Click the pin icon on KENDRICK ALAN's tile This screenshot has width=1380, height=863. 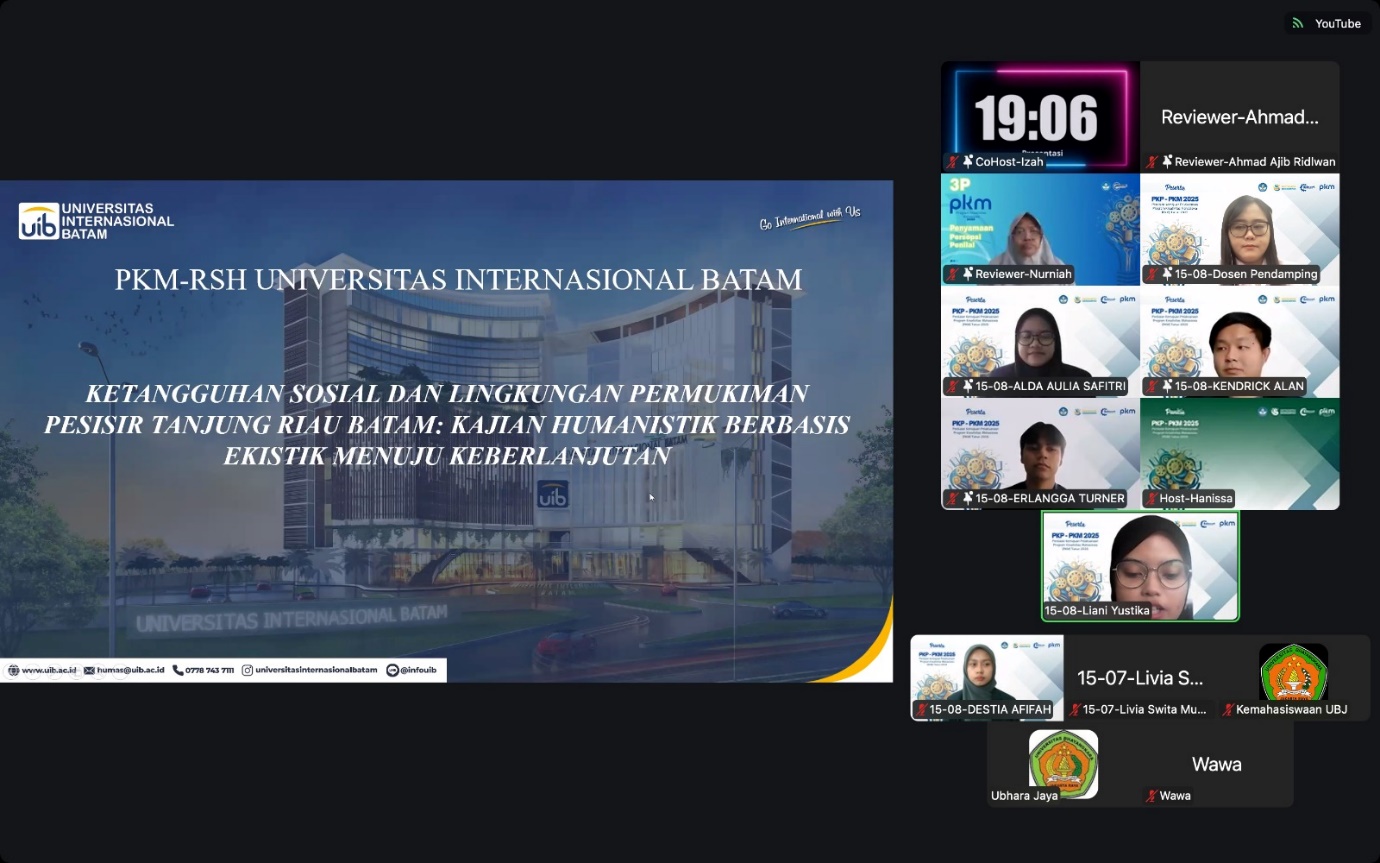1166,386
